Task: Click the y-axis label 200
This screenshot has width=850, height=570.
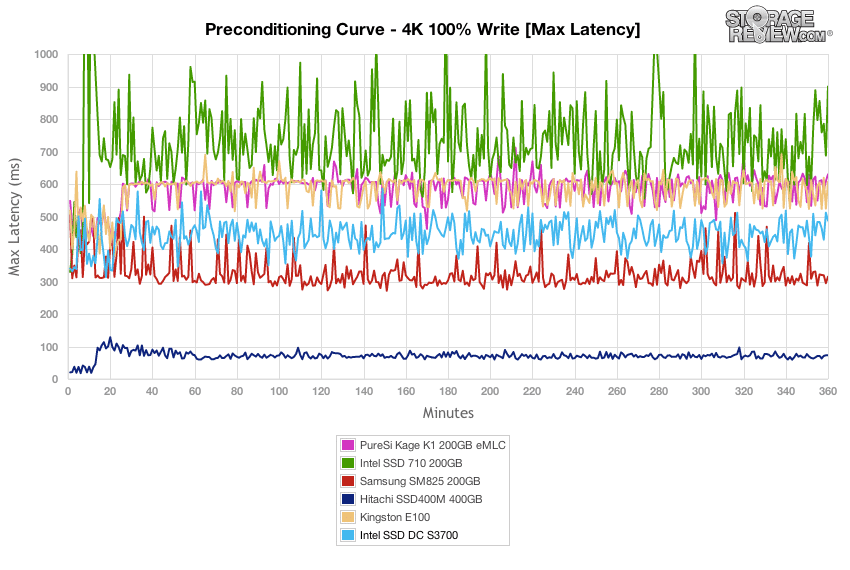Action: click(x=49, y=315)
